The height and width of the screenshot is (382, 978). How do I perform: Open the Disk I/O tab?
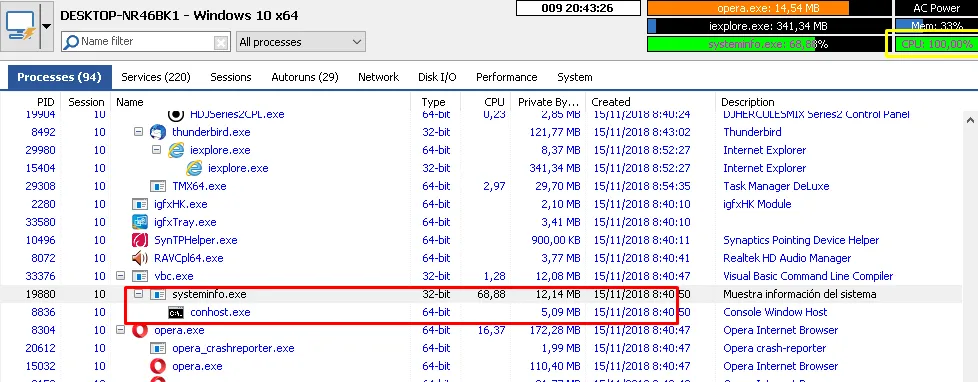coord(437,77)
